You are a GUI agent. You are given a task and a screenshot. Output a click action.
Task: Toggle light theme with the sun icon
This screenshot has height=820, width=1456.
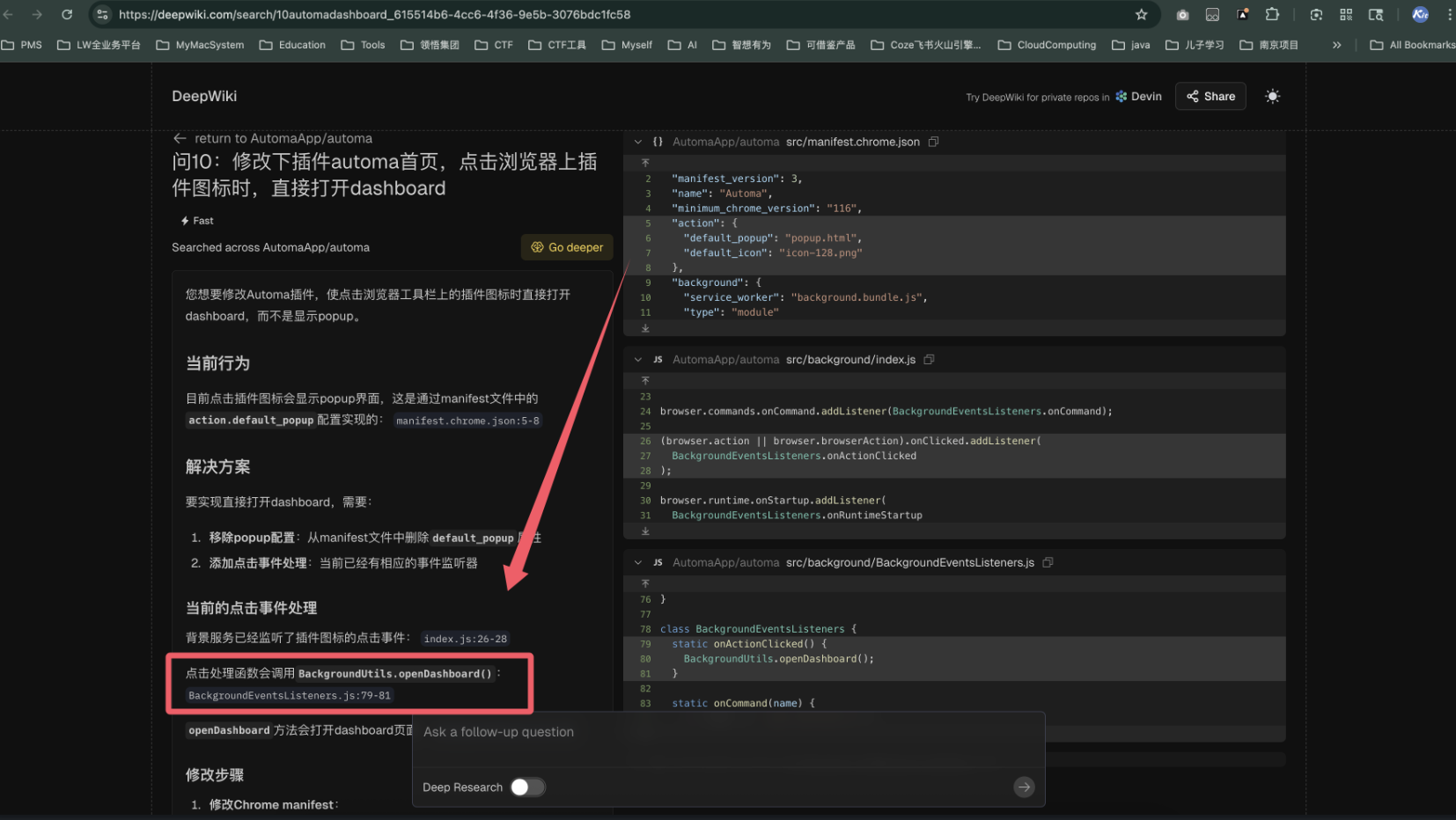(1272, 97)
